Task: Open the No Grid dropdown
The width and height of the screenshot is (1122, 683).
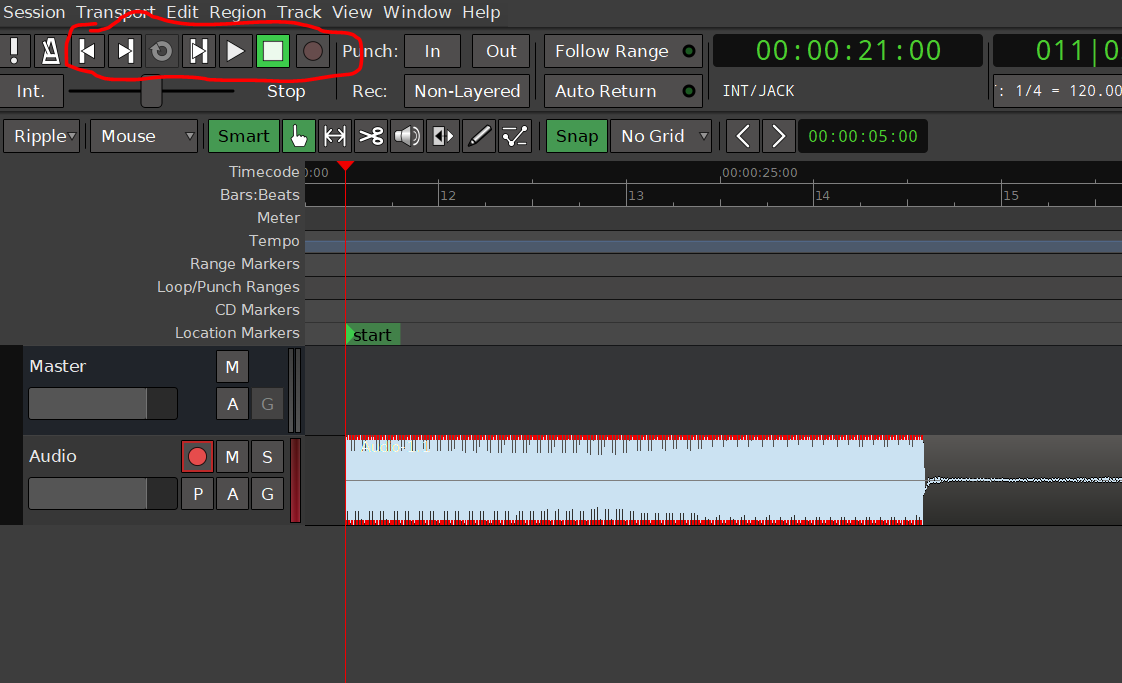Action: (661, 136)
